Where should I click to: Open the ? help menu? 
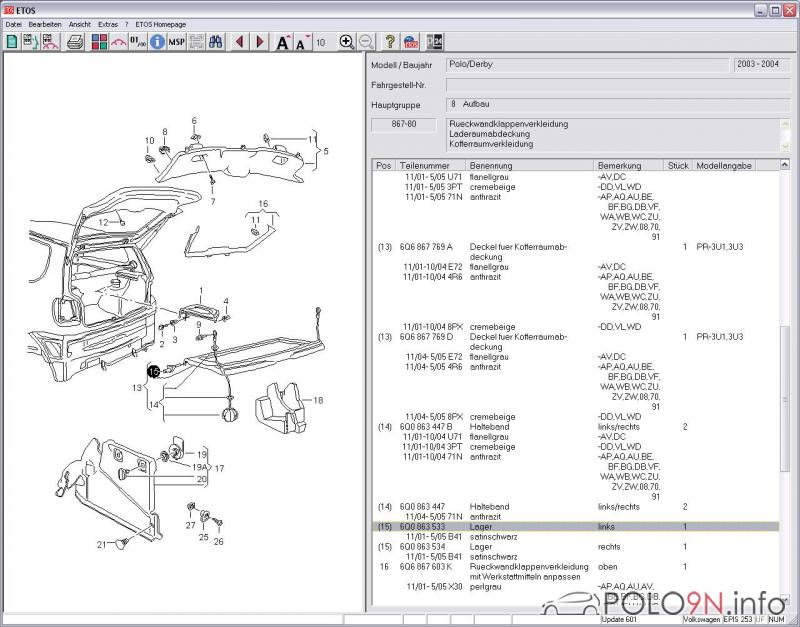coord(127,24)
